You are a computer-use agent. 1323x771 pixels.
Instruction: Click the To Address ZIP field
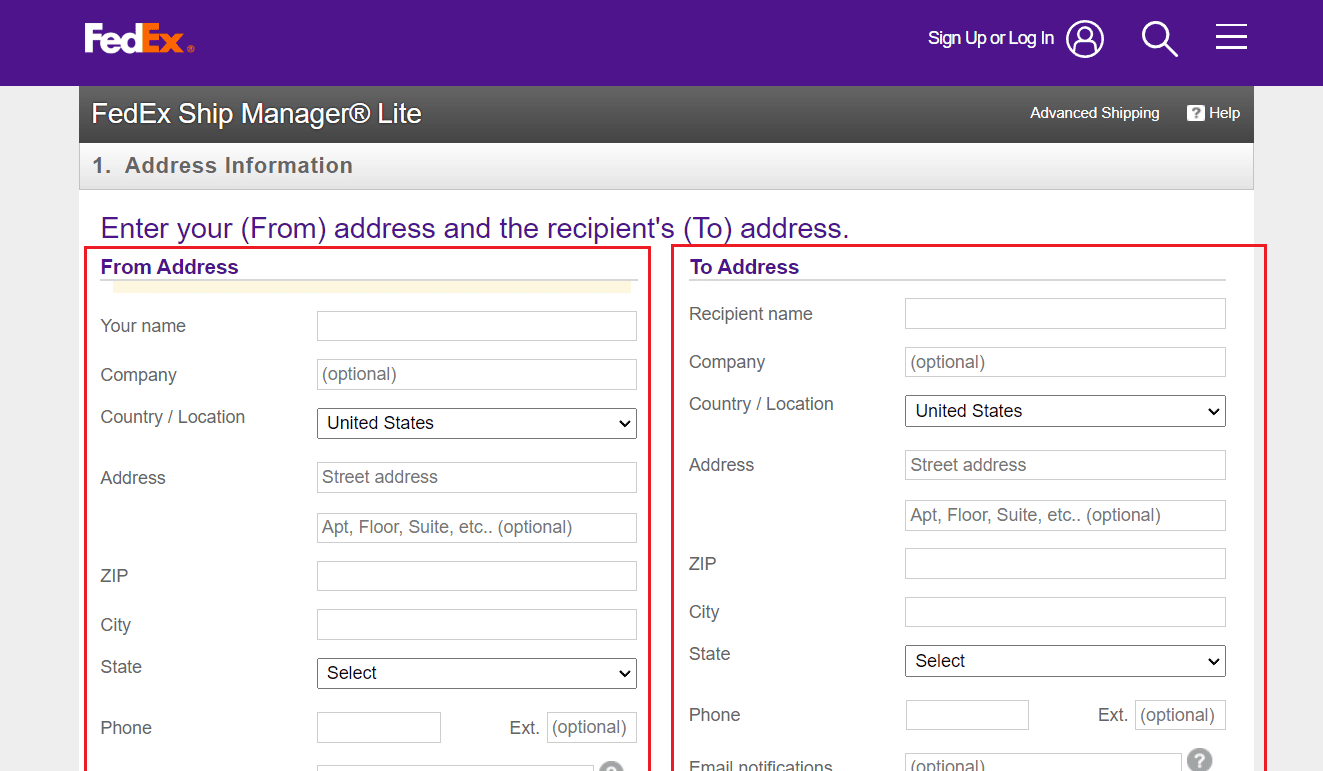pyautogui.click(x=1065, y=564)
